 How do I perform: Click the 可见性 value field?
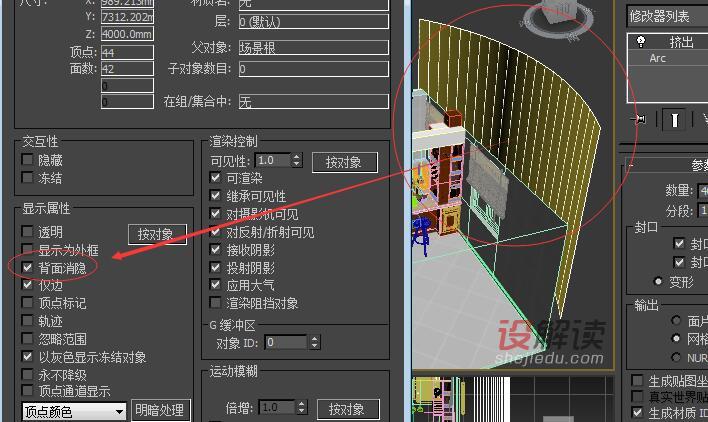point(273,160)
